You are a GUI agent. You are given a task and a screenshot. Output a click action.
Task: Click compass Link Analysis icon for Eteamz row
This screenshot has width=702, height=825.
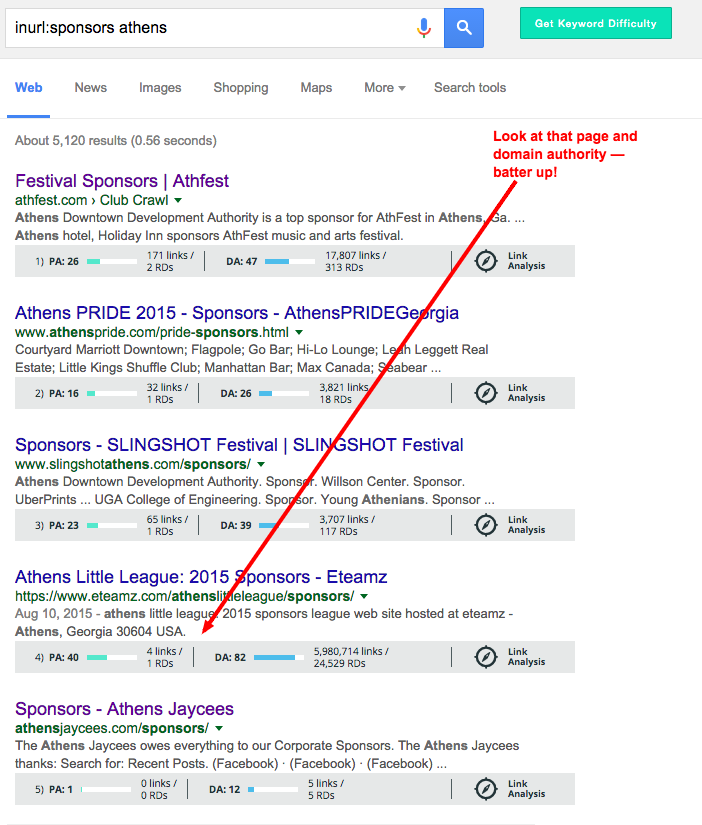[x=486, y=657]
